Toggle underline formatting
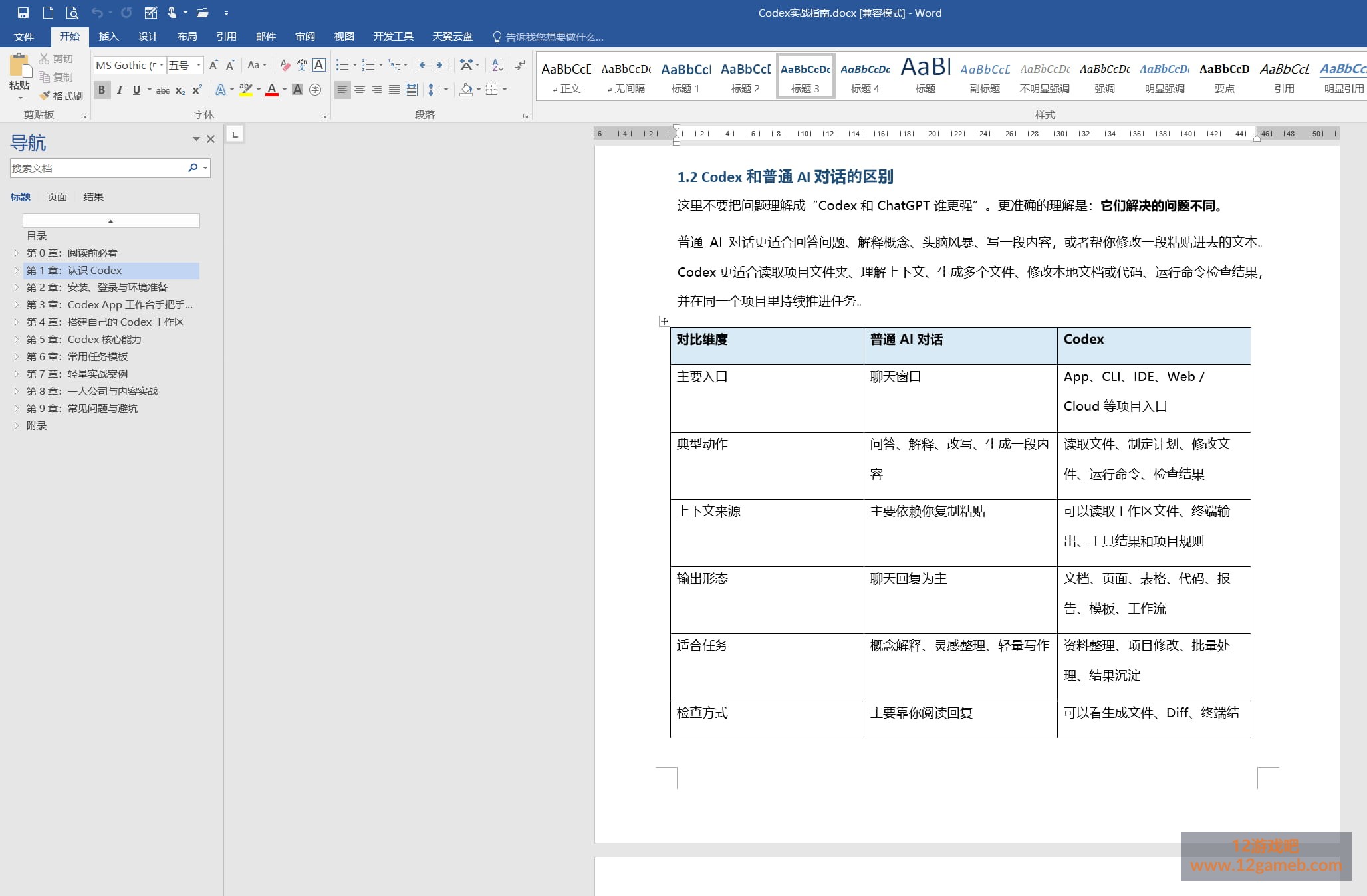1367x896 pixels. (x=136, y=90)
